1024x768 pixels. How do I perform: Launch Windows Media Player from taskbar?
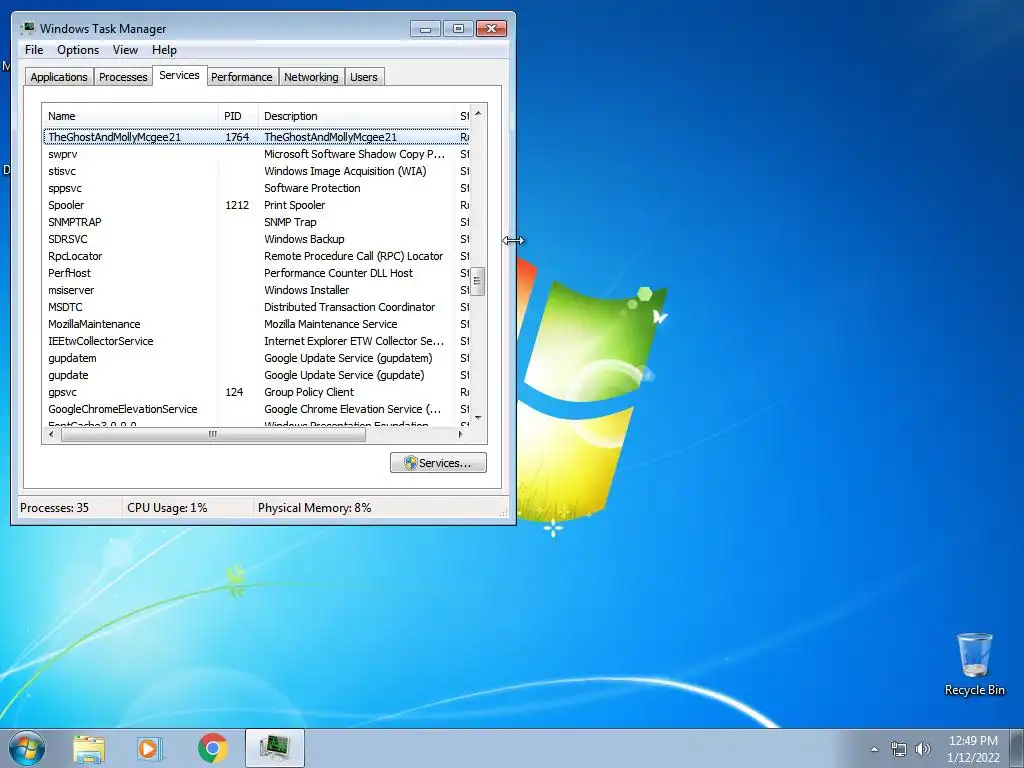[x=150, y=748]
